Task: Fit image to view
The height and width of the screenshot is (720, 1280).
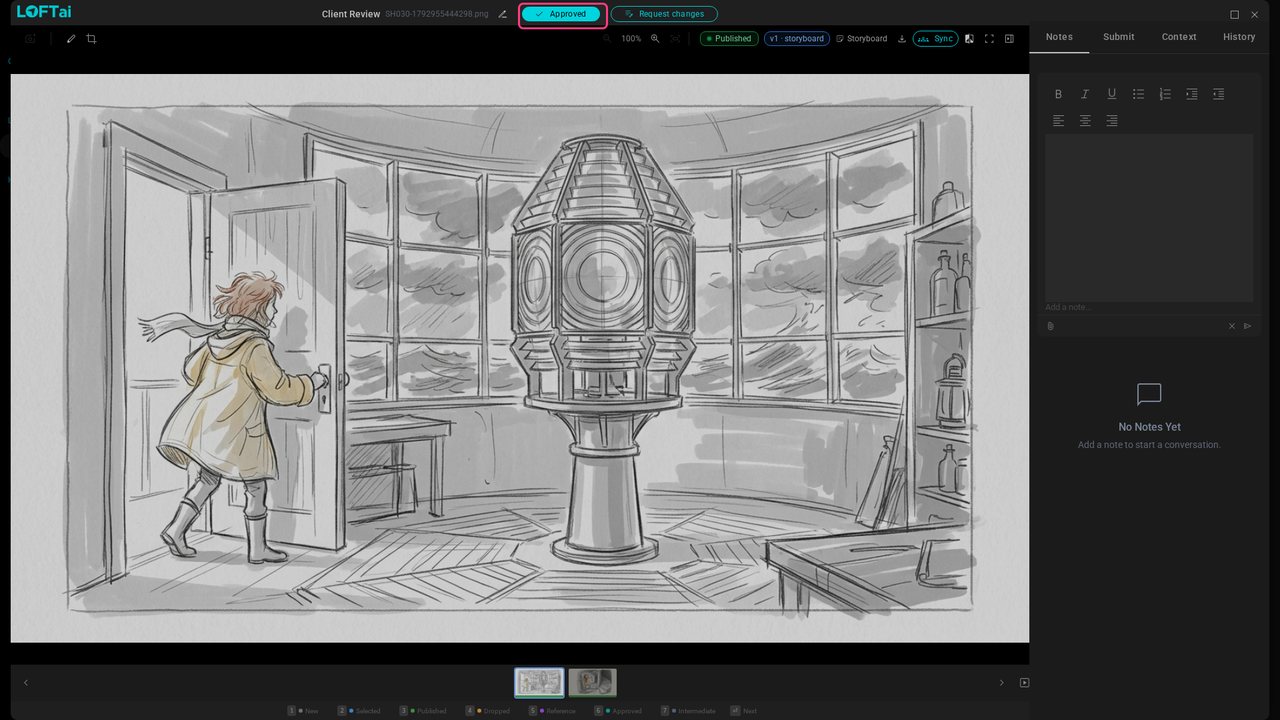Action: tap(675, 39)
